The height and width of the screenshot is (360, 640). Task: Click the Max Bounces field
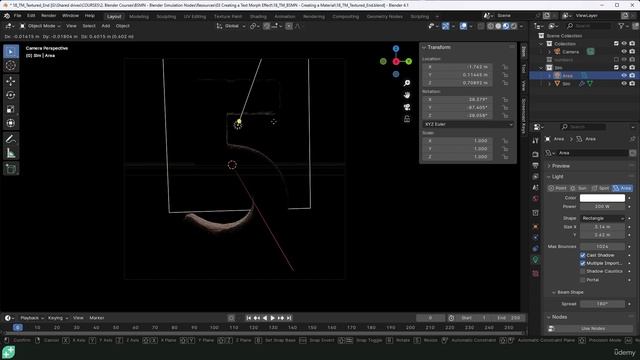602,247
